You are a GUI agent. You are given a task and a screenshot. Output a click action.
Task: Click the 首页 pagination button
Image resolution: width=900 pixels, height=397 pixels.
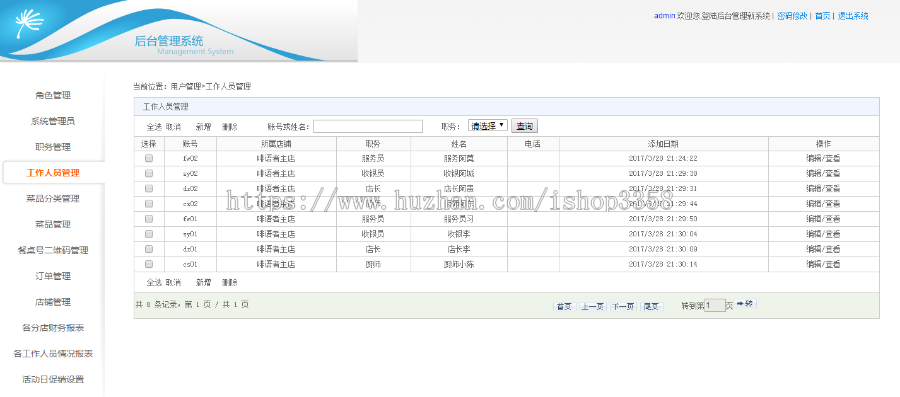(x=564, y=306)
